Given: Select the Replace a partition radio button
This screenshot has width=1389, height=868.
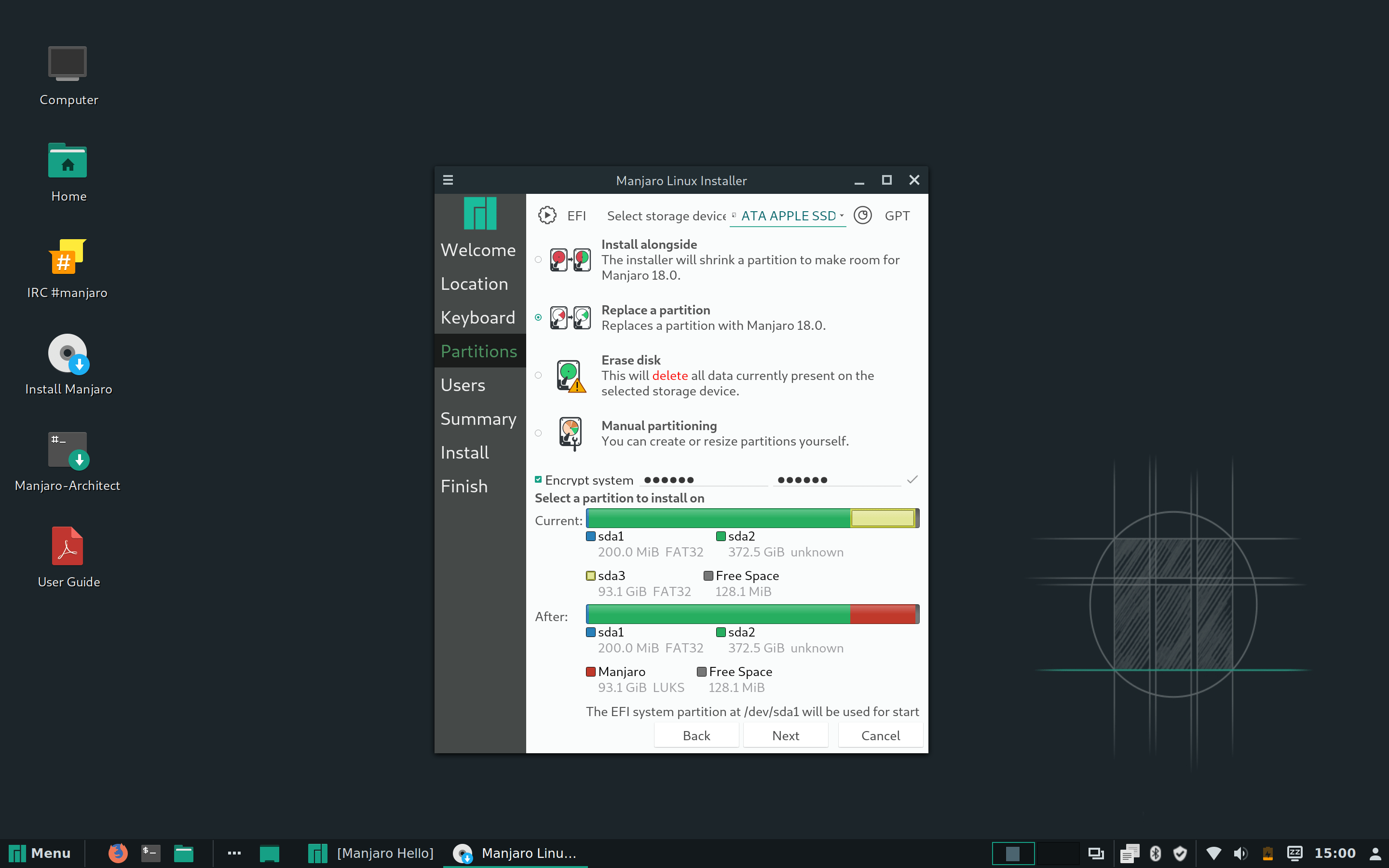Looking at the screenshot, I should pos(538,317).
